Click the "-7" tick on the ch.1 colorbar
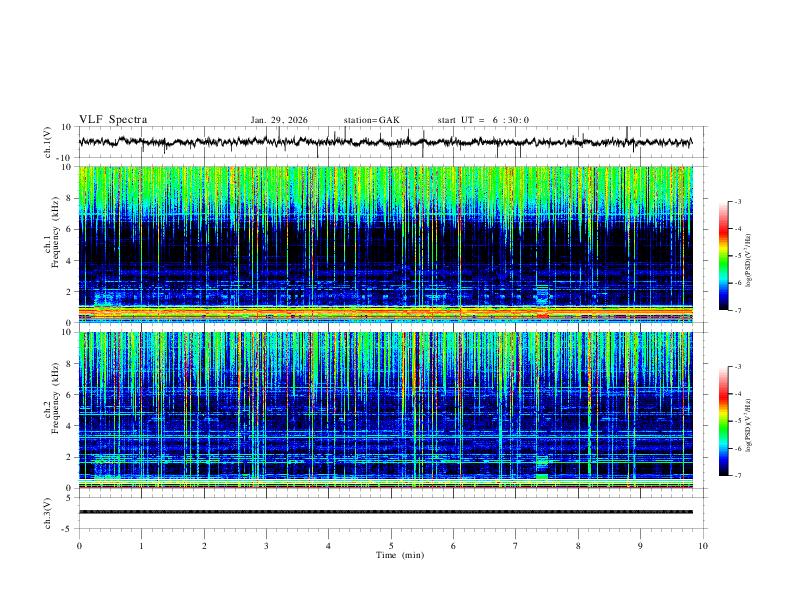The width and height of the screenshot is (792, 612). coord(738,310)
